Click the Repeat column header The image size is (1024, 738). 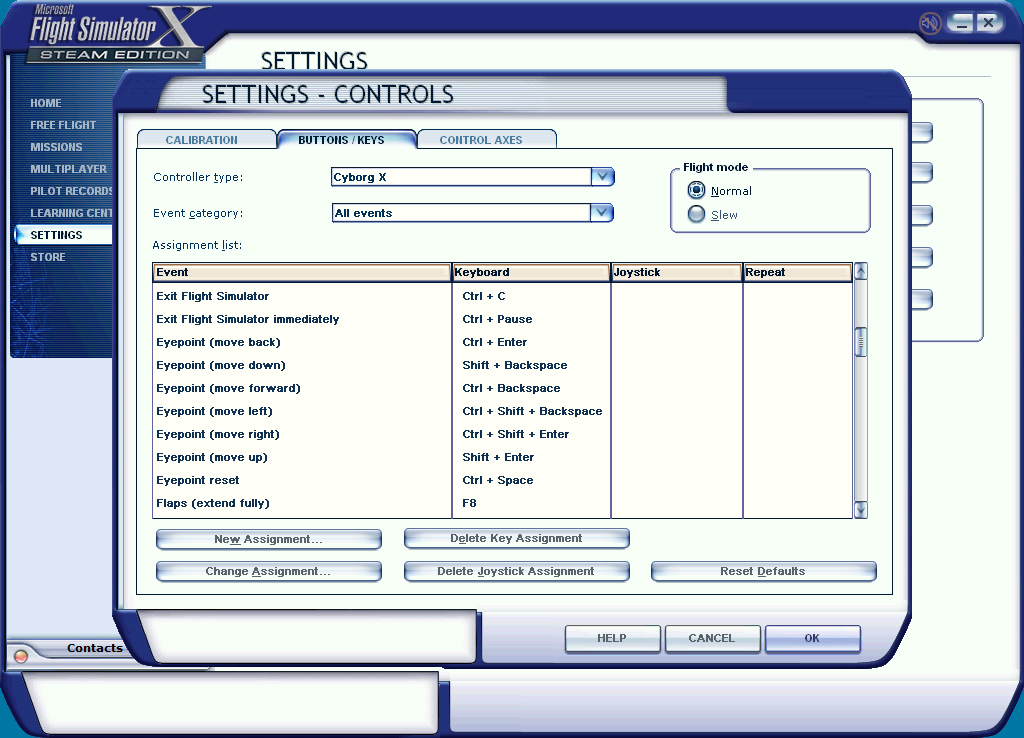(x=798, y=272)
